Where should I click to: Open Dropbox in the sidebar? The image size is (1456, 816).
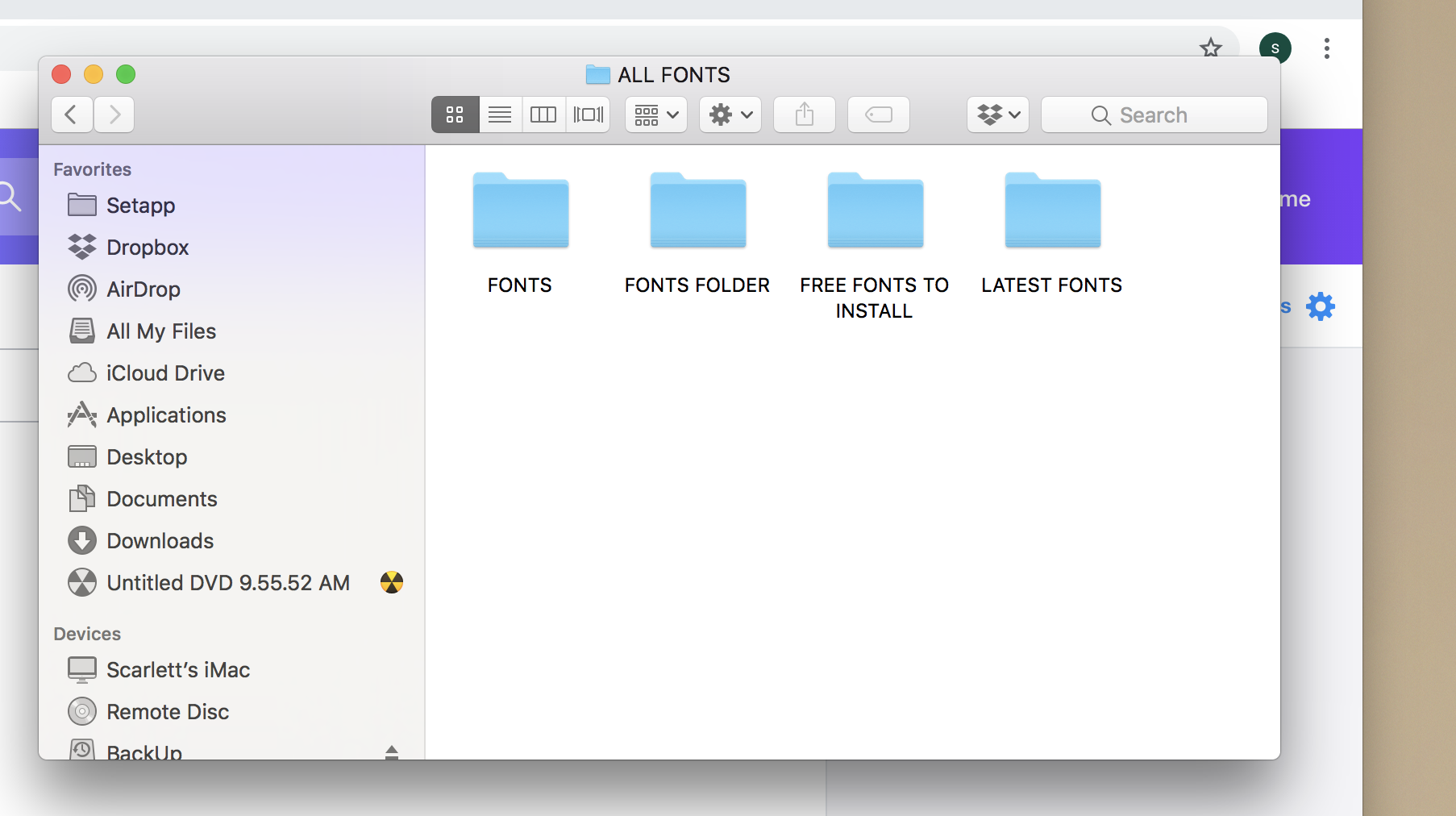pyautogui.click(x=232, y=248)
